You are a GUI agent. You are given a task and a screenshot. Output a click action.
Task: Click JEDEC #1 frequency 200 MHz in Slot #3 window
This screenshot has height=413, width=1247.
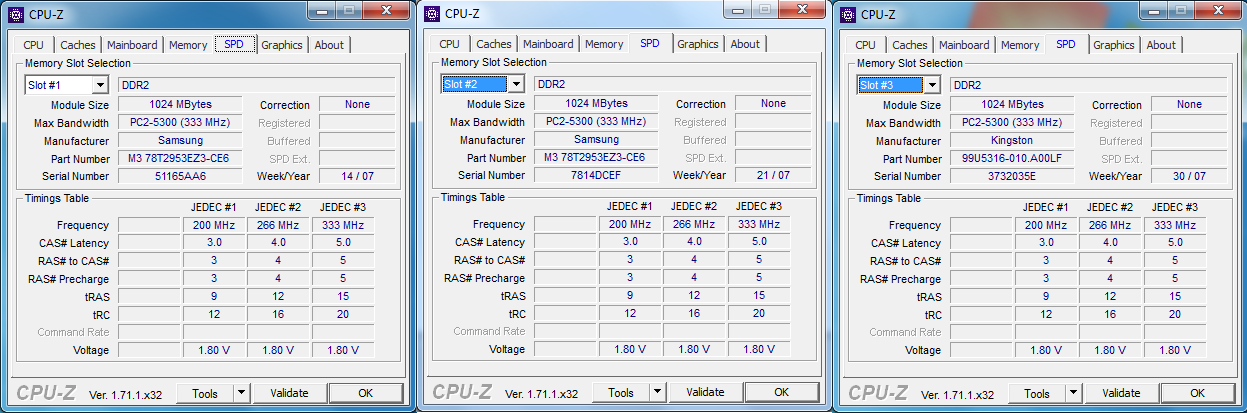tap(1046, 225)
